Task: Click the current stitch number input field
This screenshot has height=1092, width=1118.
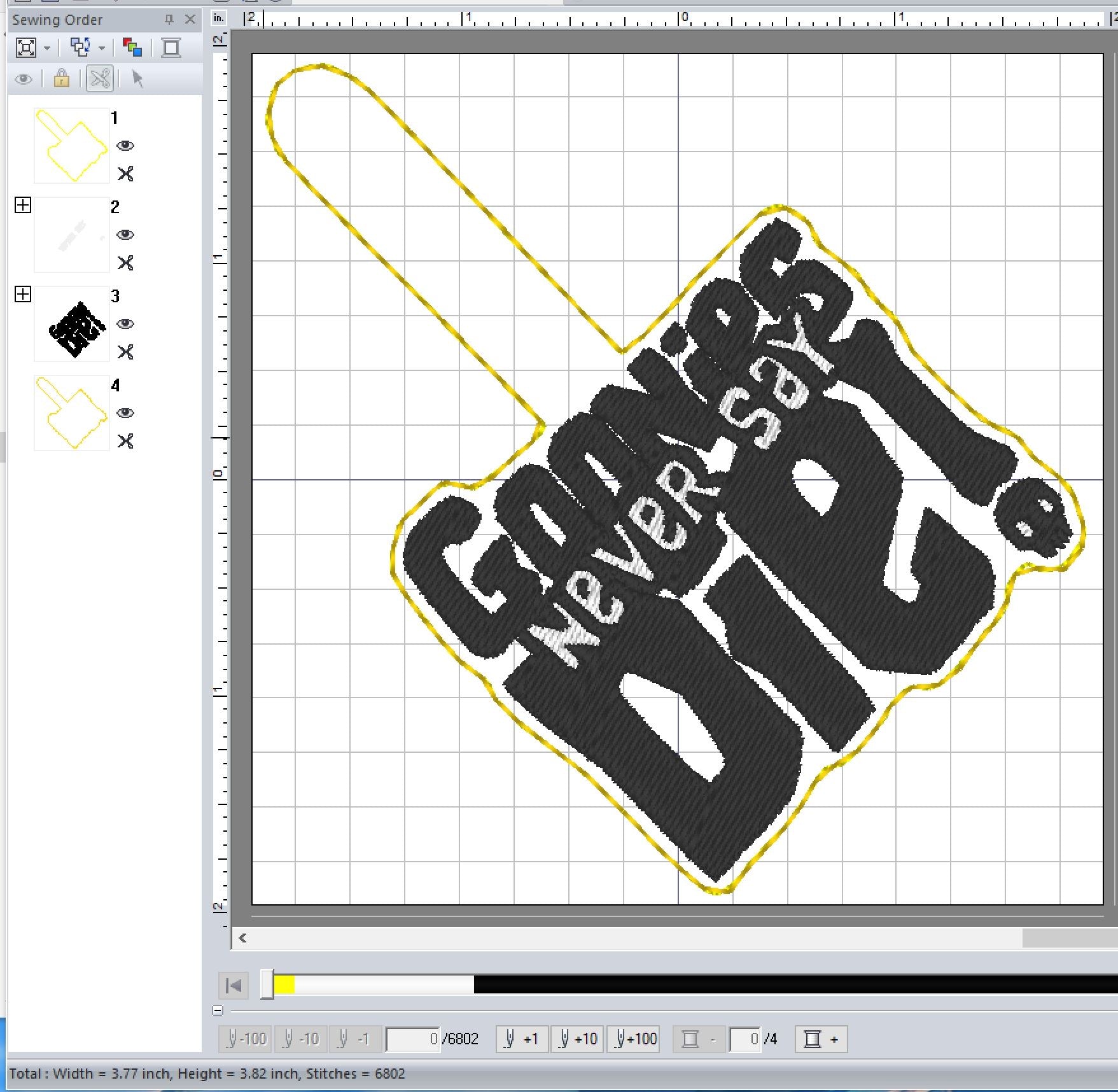Action: [x=413, y=1039]
